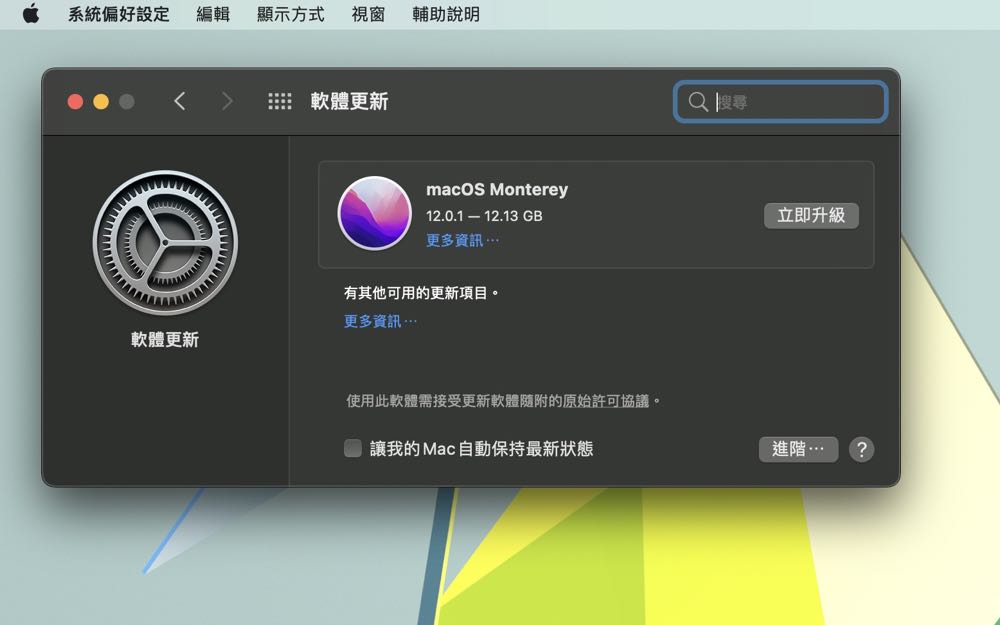This screenshot has height=625, width=1000.
Task: Open the 顯示方式 menu
Action: (291, 14)
